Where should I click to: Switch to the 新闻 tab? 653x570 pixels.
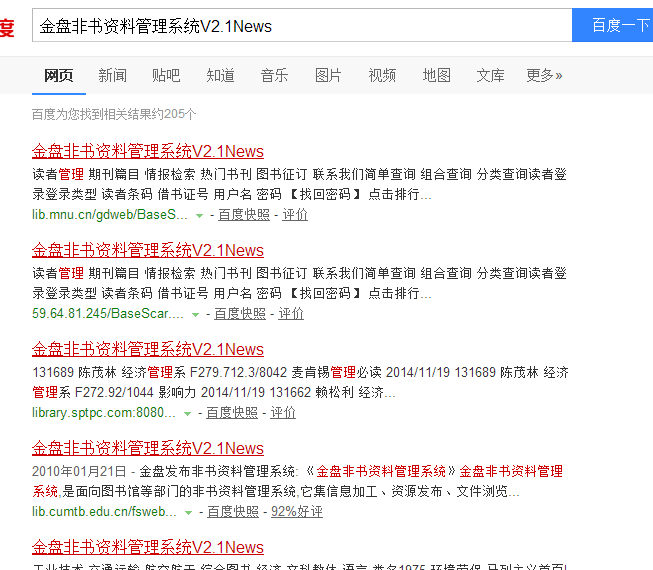112,75
